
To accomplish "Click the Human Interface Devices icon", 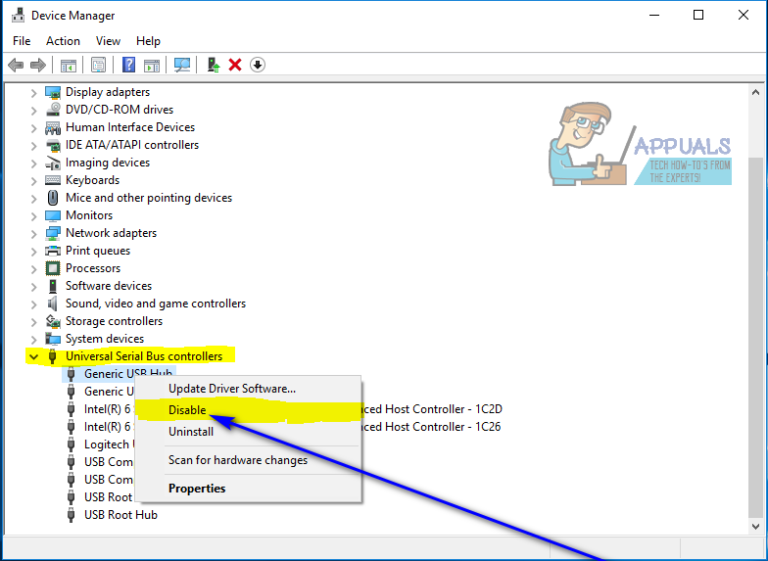I will point(53,127).
